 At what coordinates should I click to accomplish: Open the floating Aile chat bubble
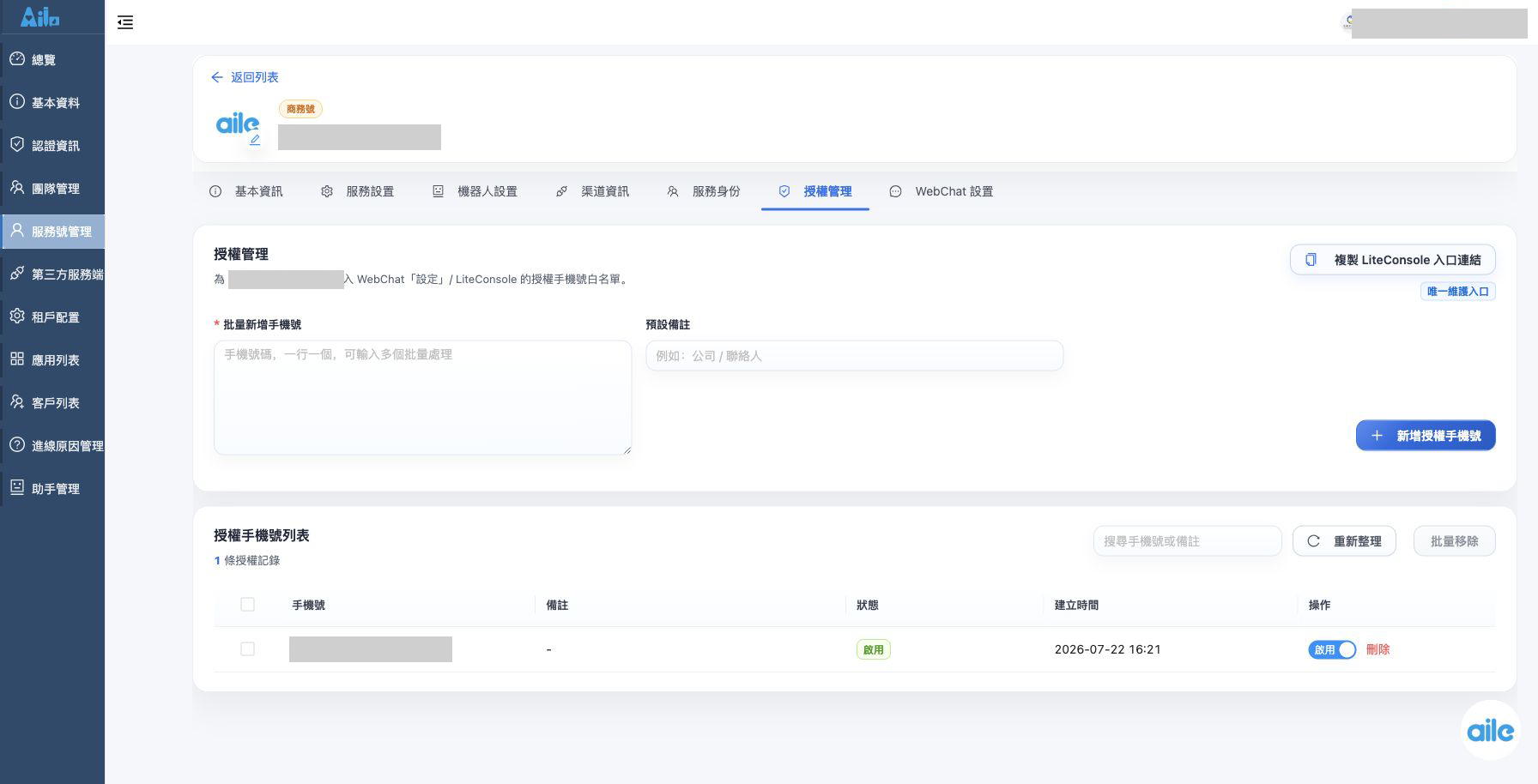(x=1490, y=730)
